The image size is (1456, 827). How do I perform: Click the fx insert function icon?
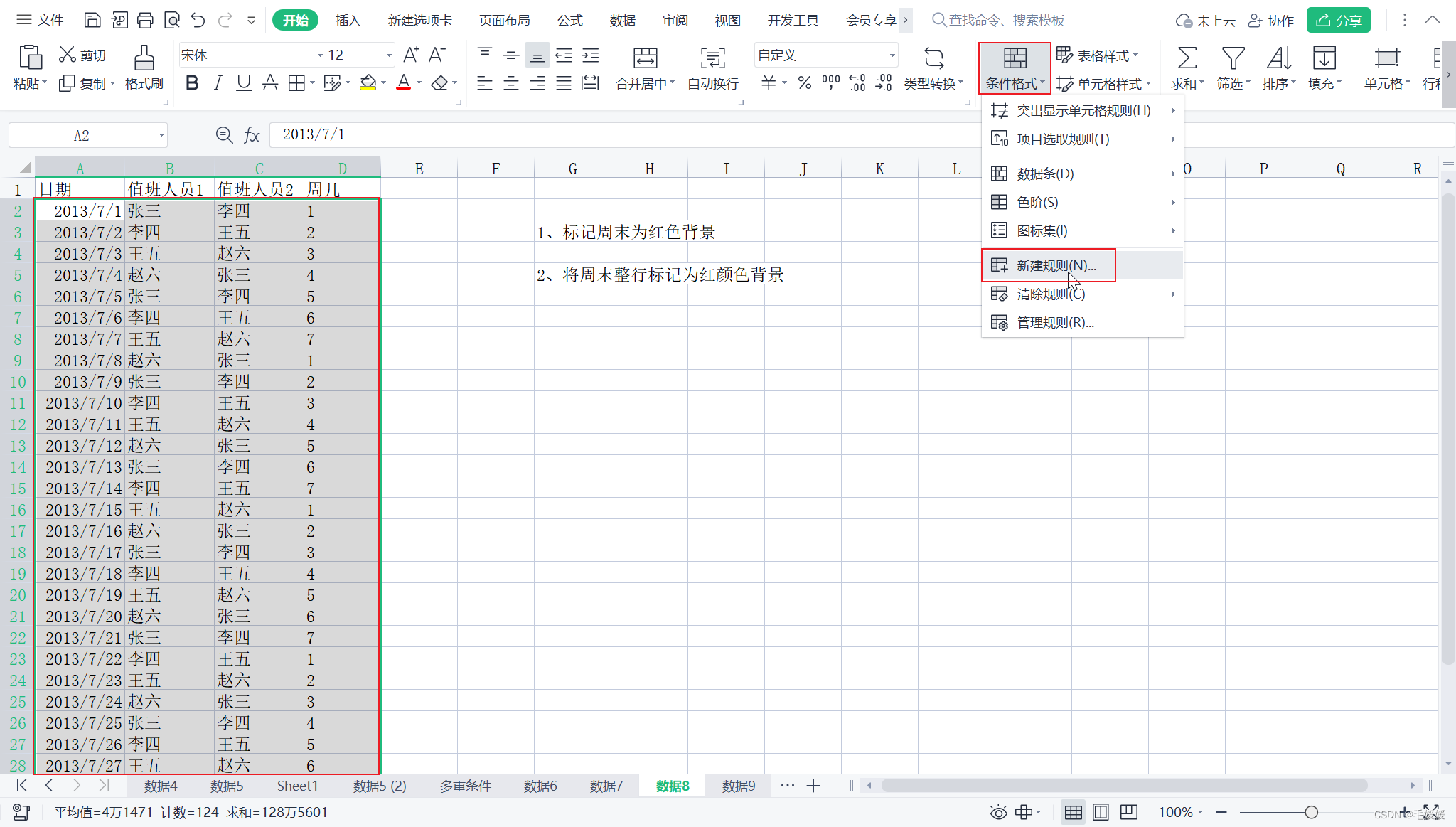[x=252, y=135]
